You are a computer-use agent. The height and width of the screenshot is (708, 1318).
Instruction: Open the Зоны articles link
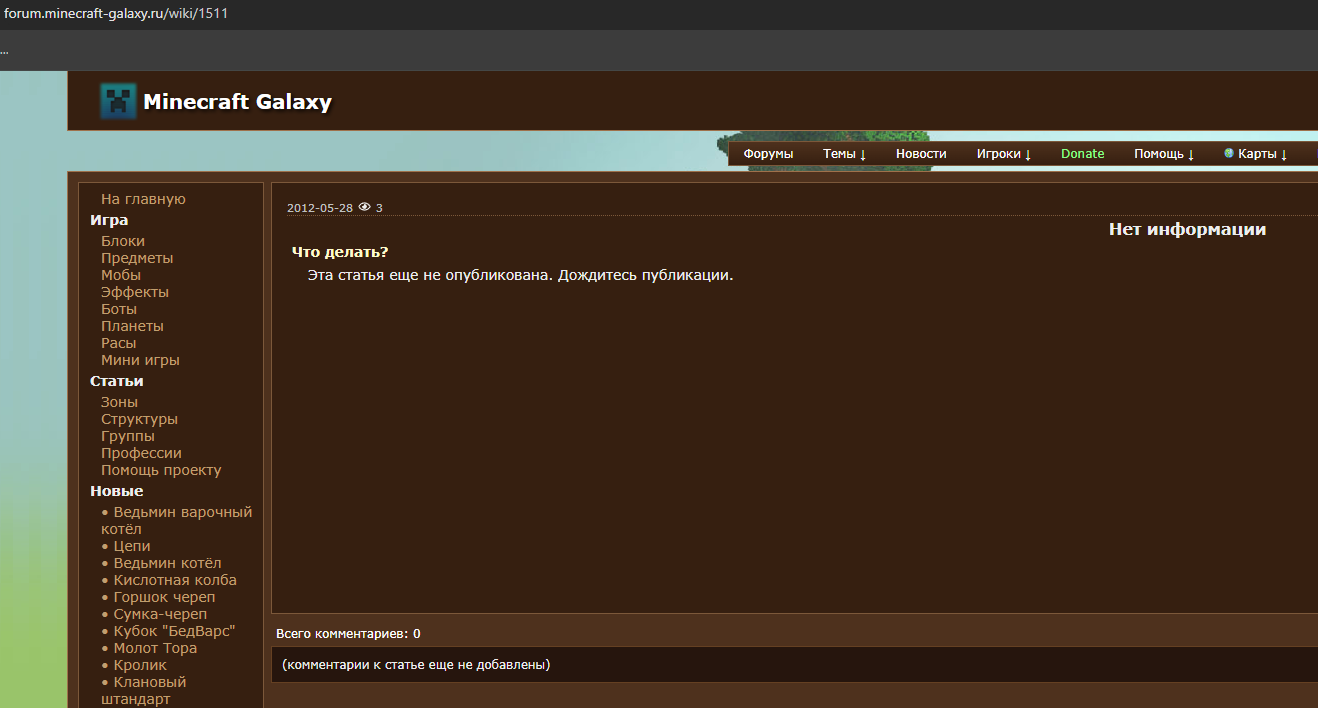coord(120,402)
